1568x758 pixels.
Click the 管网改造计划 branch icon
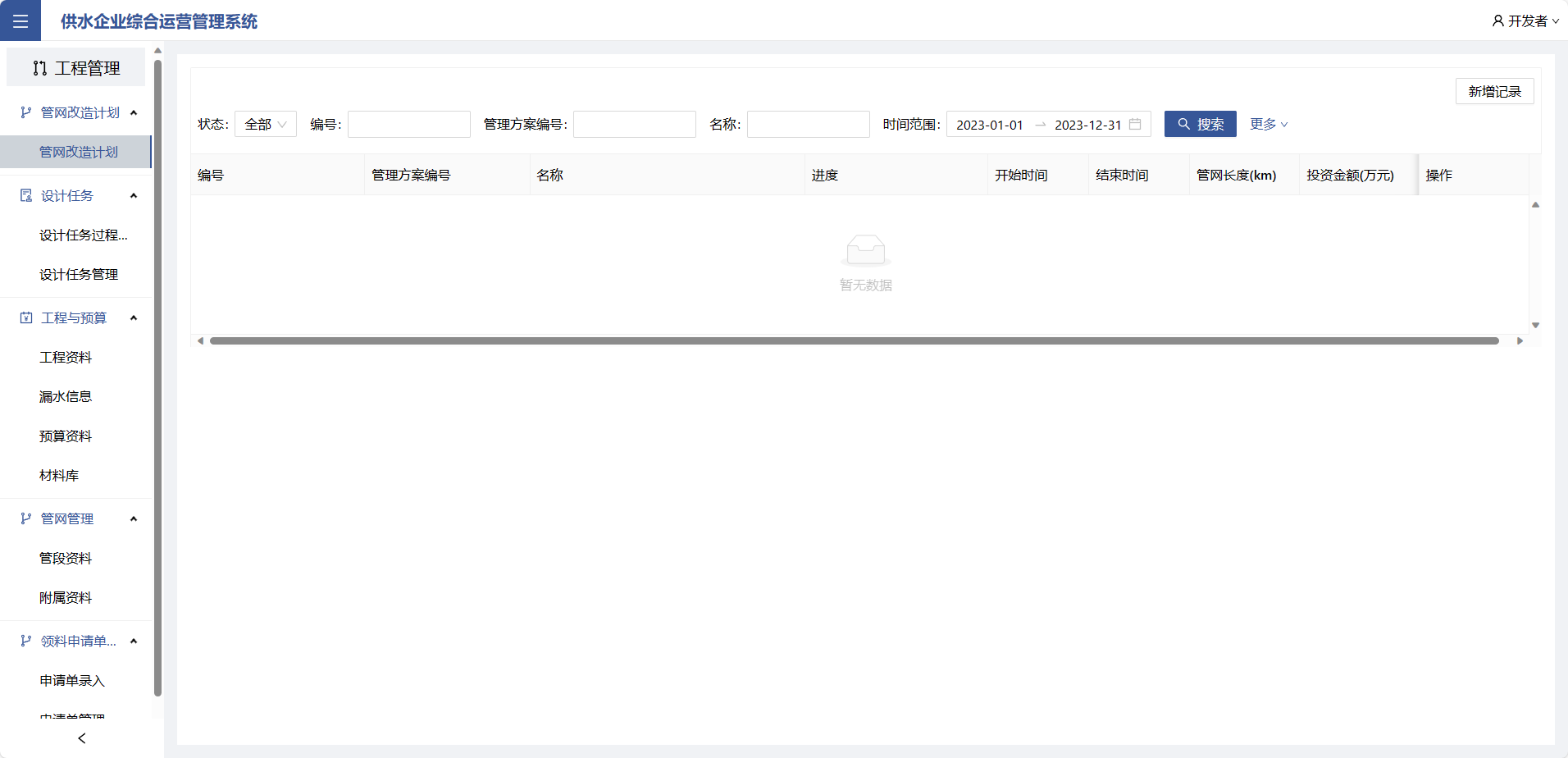coord(26,112)
